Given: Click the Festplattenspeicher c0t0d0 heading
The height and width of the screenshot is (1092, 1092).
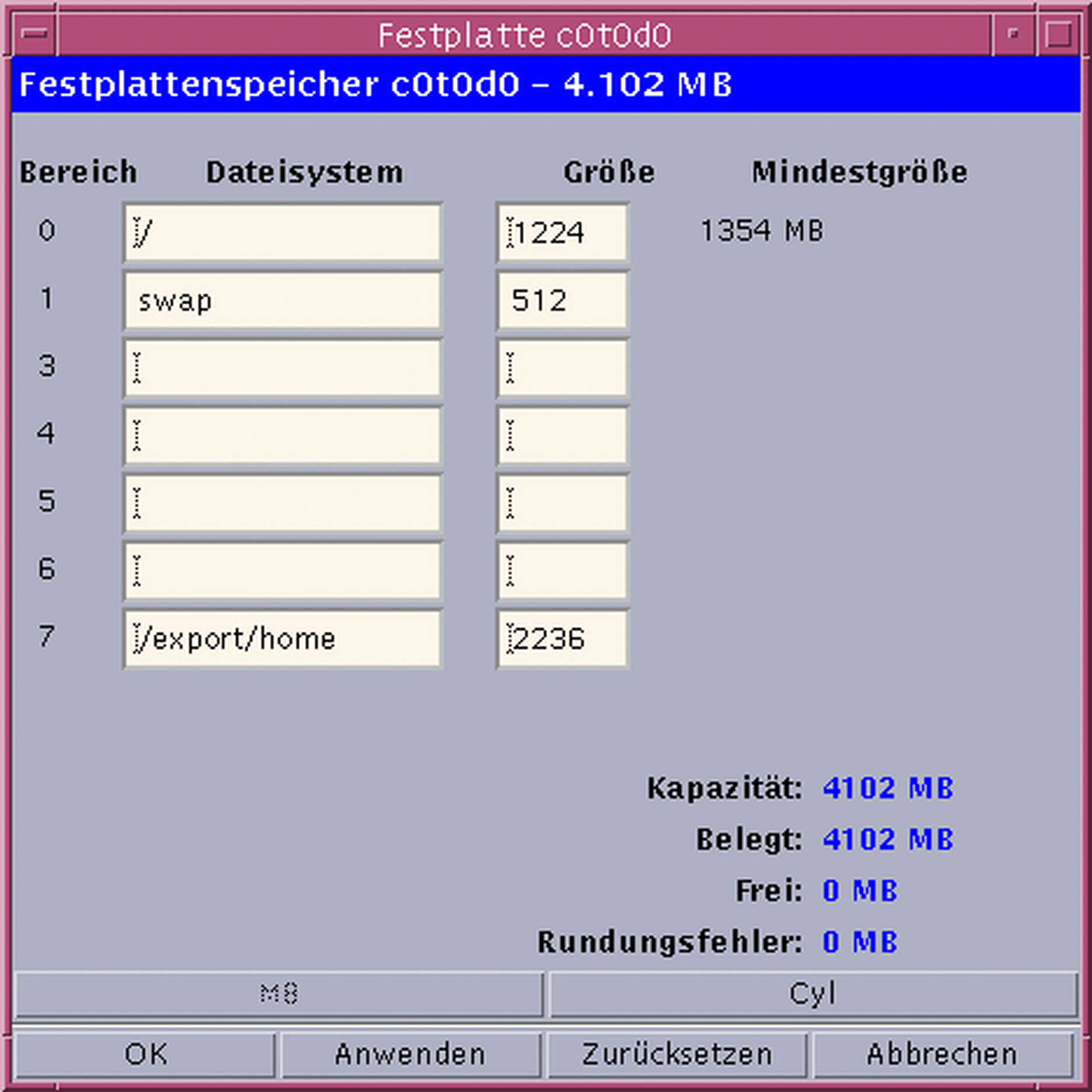Looking at the screenshot, I should pyautogui.click(x=376, y=85).
